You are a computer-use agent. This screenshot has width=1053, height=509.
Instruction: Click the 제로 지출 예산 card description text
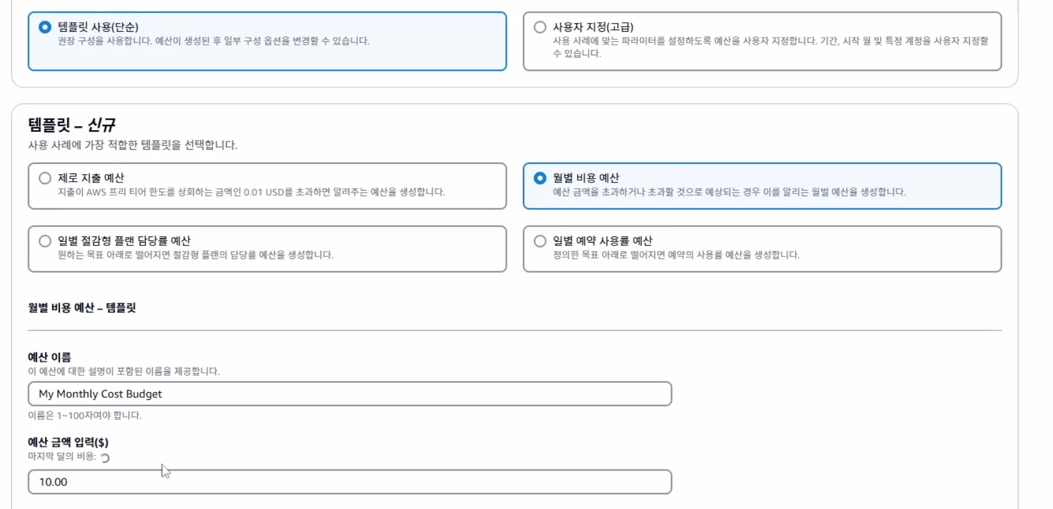(252, 192)
